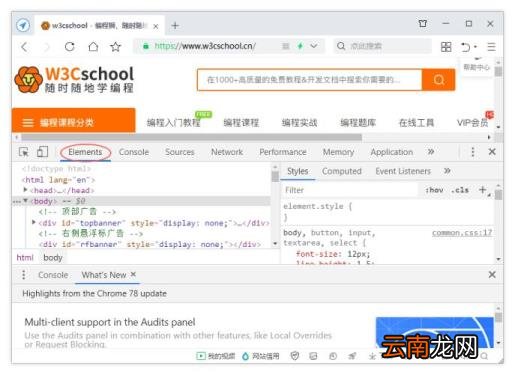Switch to the Elements tab
This screenshot has height=375, width=515.
(85, 152)
